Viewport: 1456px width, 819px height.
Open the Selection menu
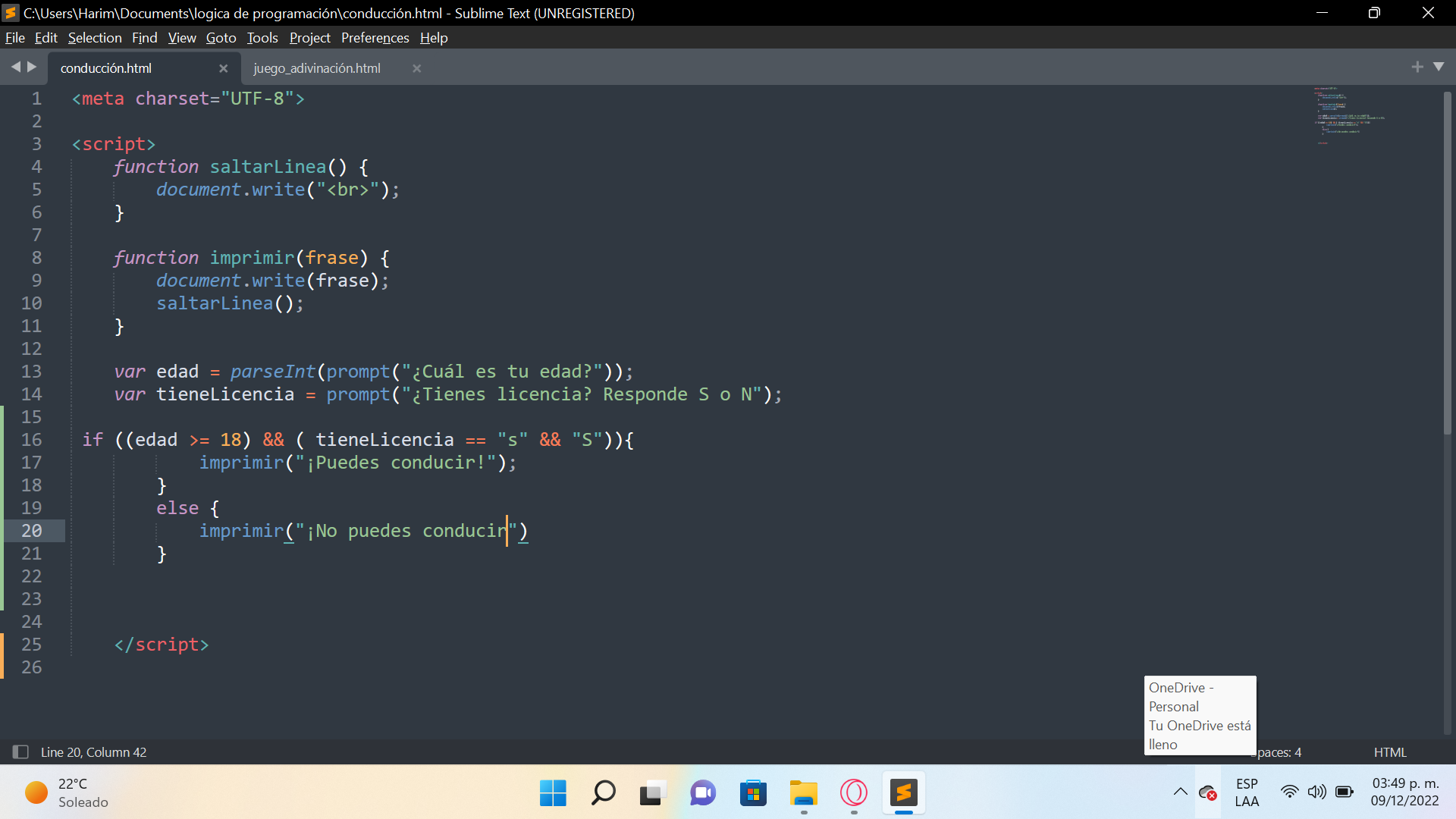(95, 38)
